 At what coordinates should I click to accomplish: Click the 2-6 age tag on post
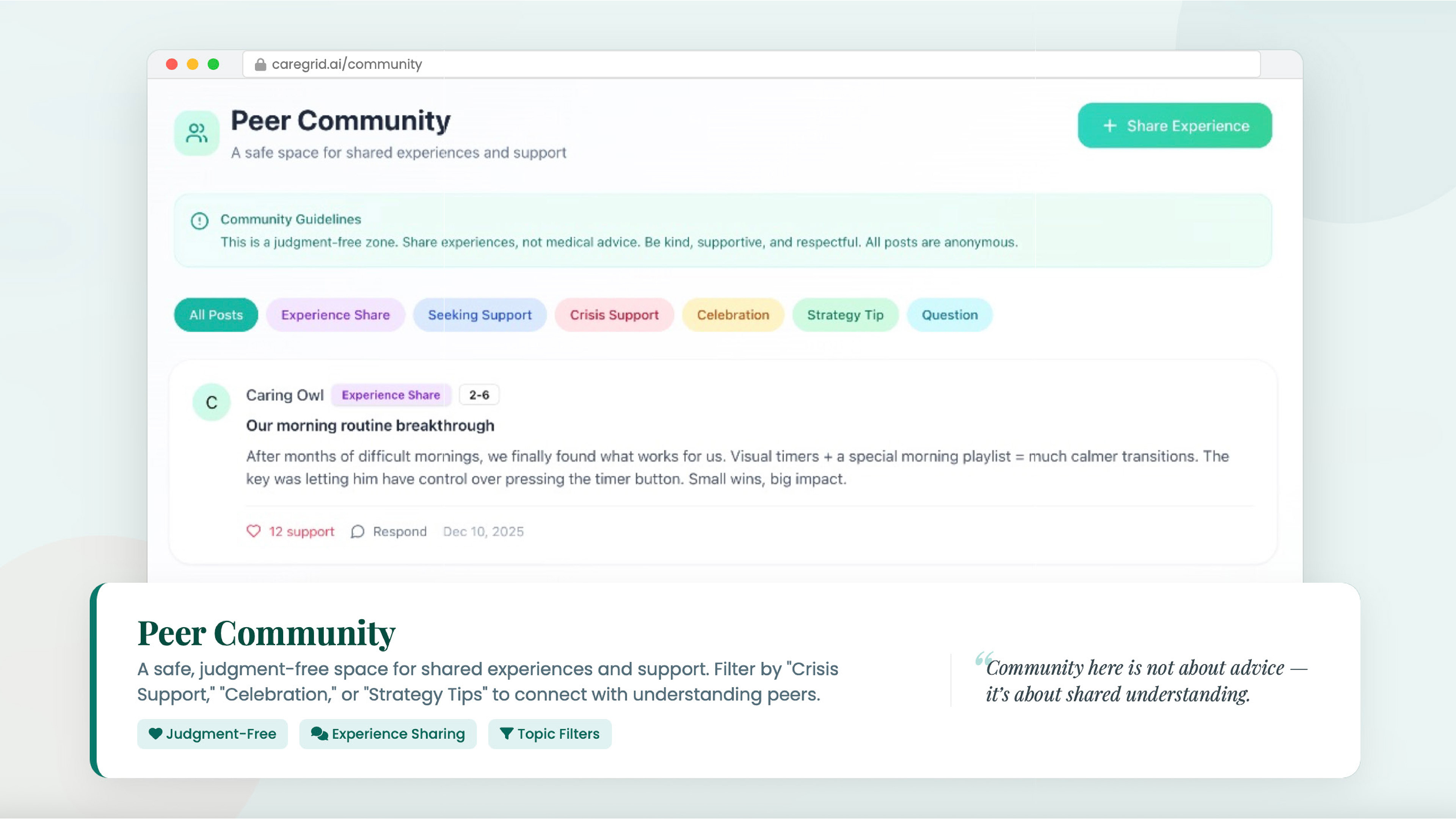[479, 395]
